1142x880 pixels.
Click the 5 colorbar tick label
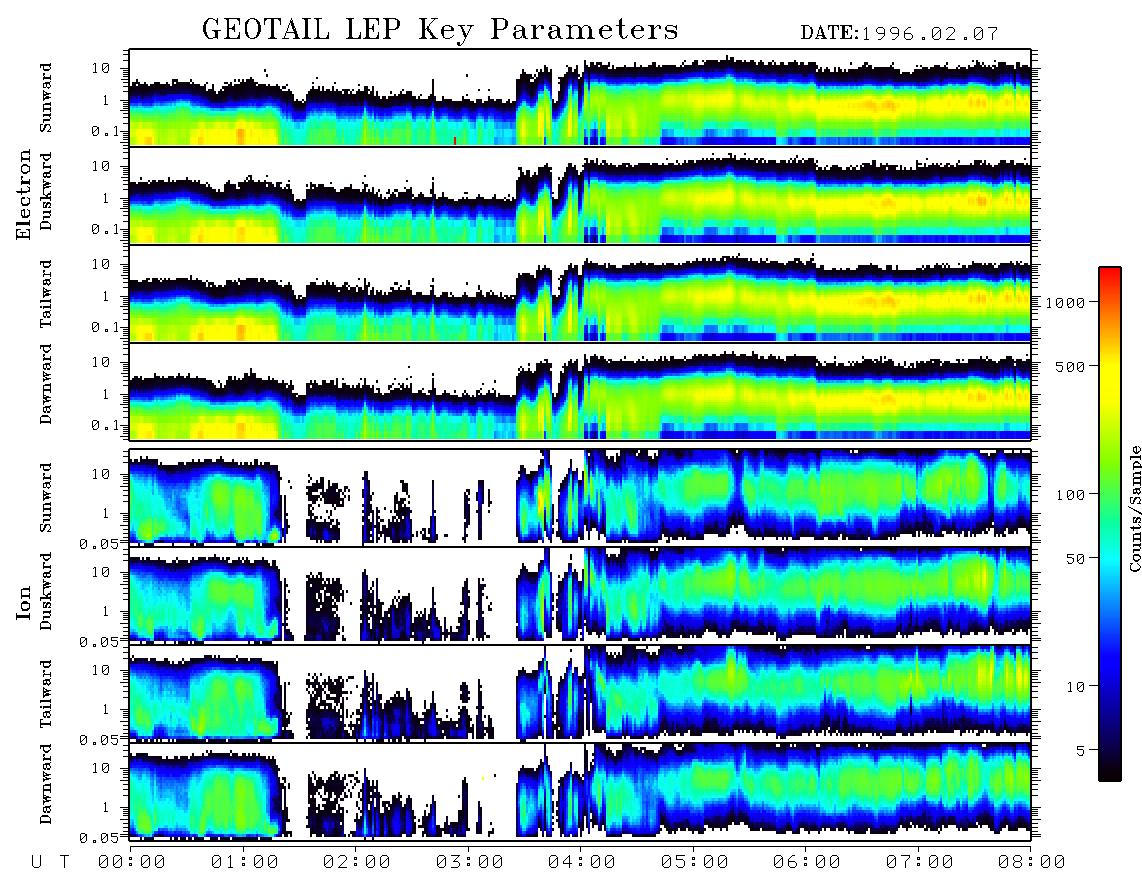(x=1080, y=750)
